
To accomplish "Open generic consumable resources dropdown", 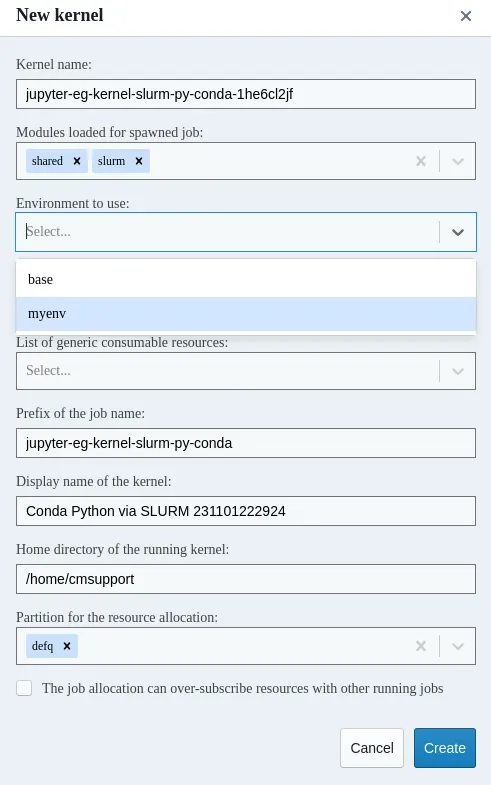I will point(246,371).
